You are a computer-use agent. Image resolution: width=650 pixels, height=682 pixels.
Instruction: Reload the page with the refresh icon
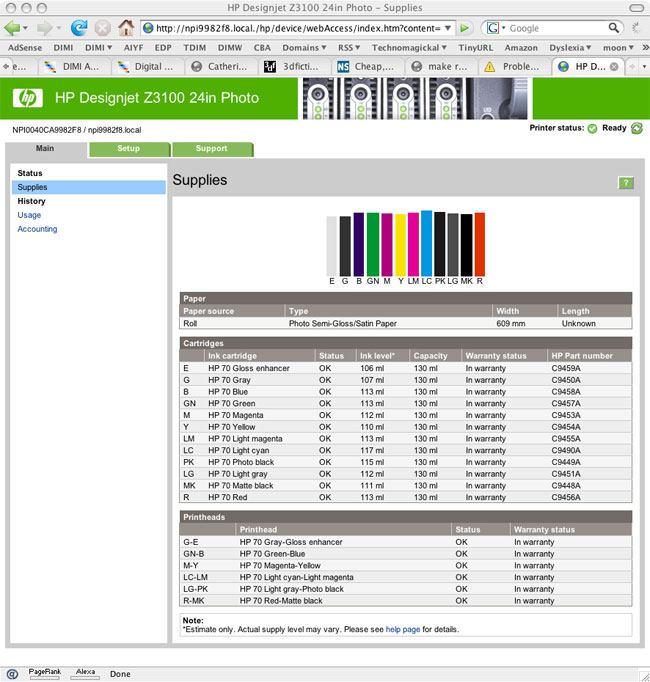[79, 28]
